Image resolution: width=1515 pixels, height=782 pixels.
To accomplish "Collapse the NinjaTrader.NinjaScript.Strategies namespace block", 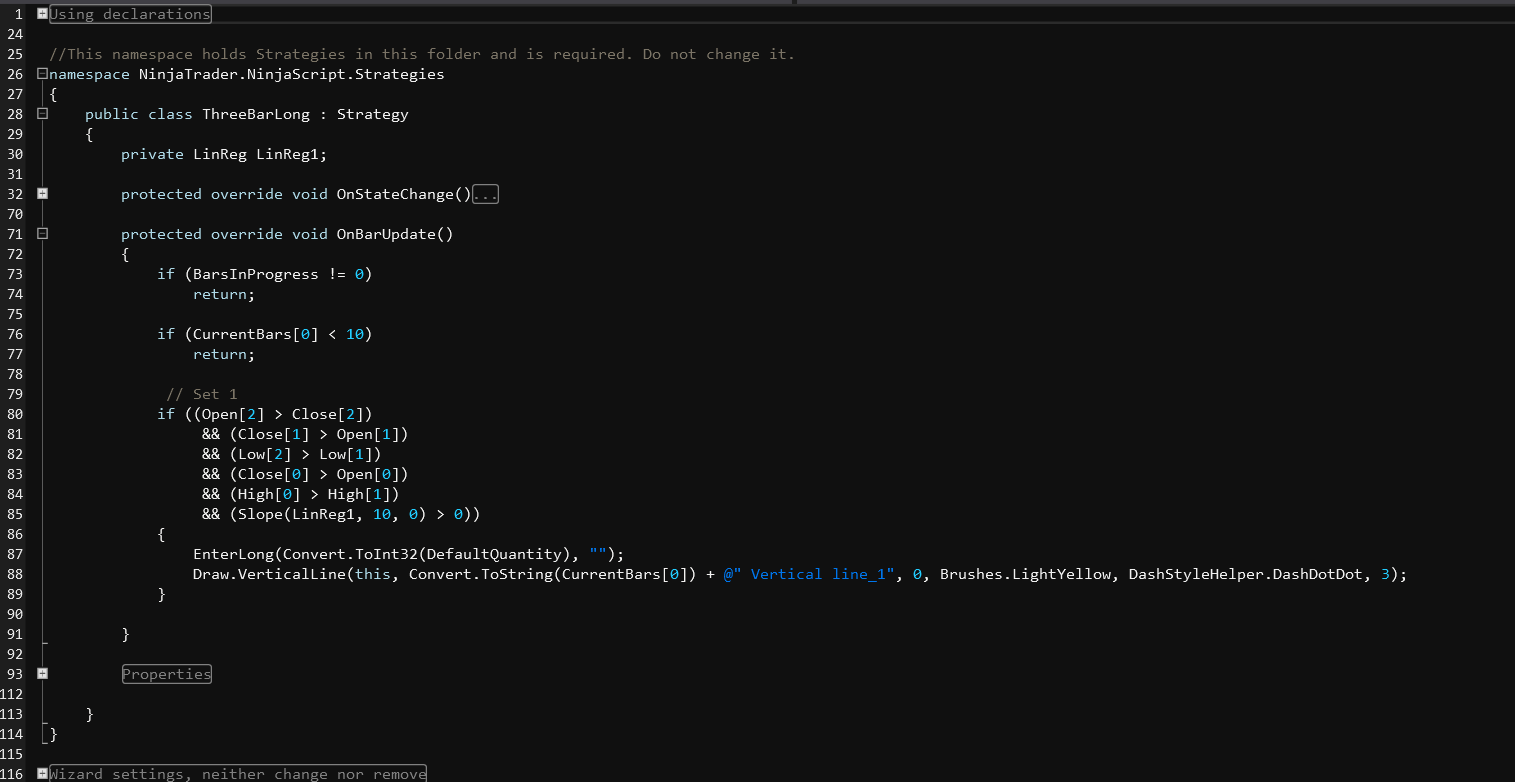I will (42, 74).
